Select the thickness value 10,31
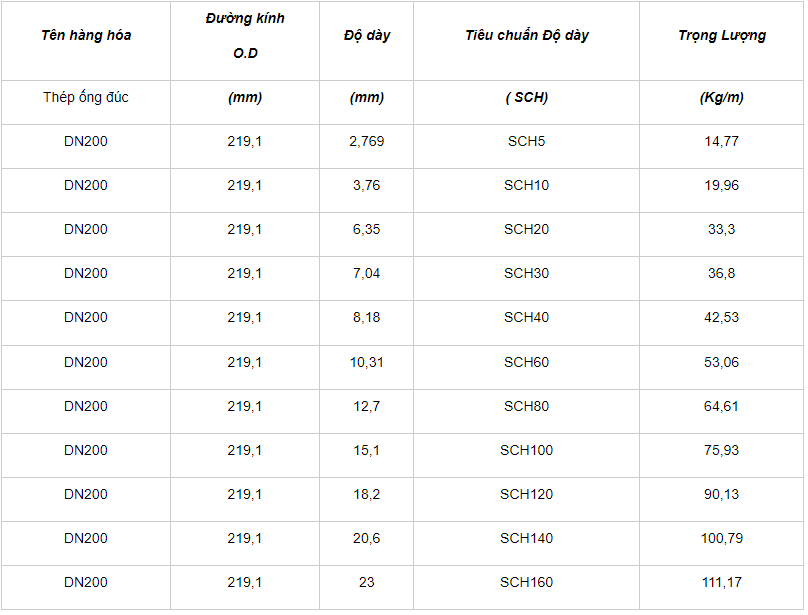808x615 pixels. pyautogui.click(x=366, y=362)
